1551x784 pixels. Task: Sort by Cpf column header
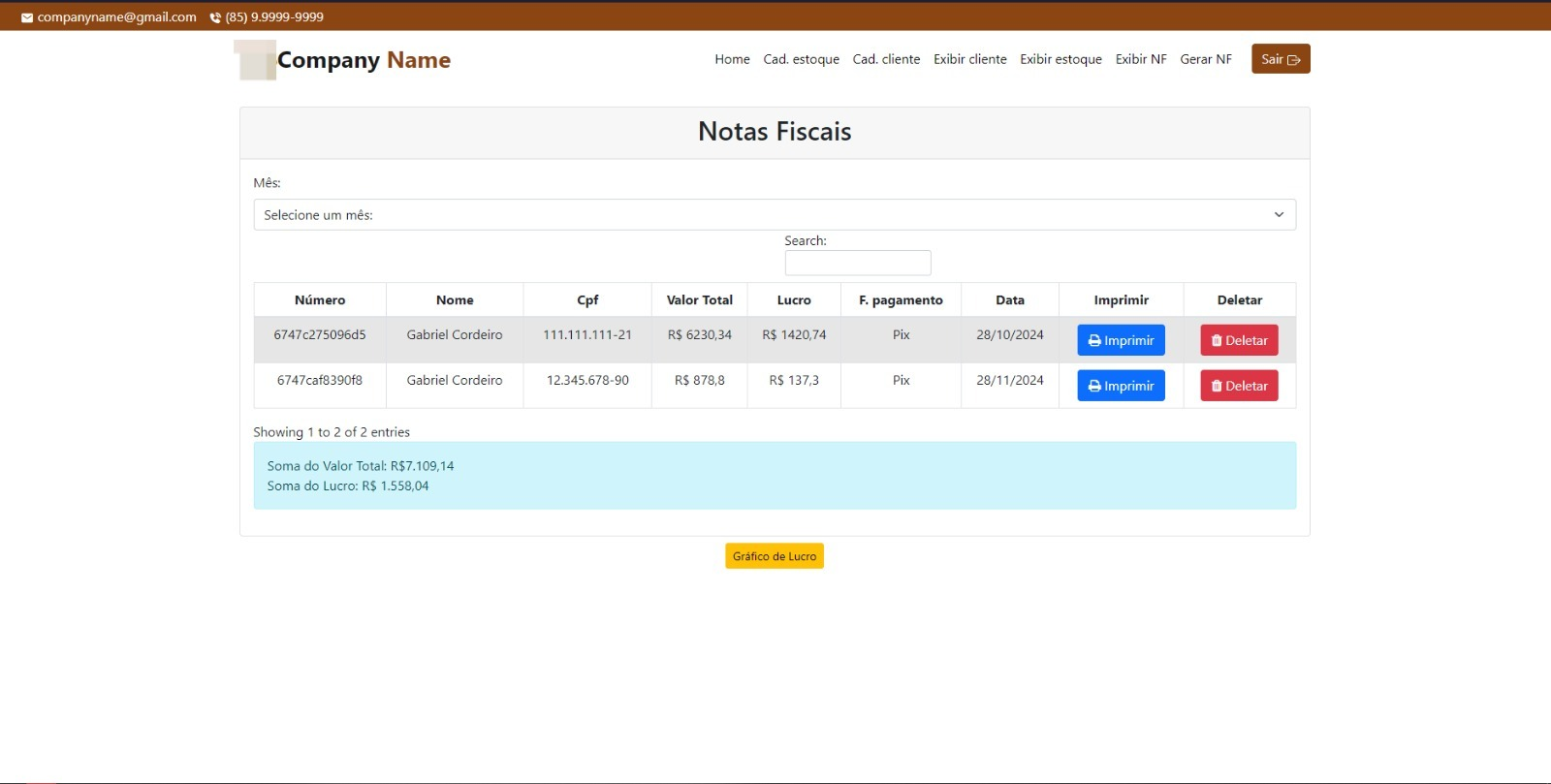[587, 300]
